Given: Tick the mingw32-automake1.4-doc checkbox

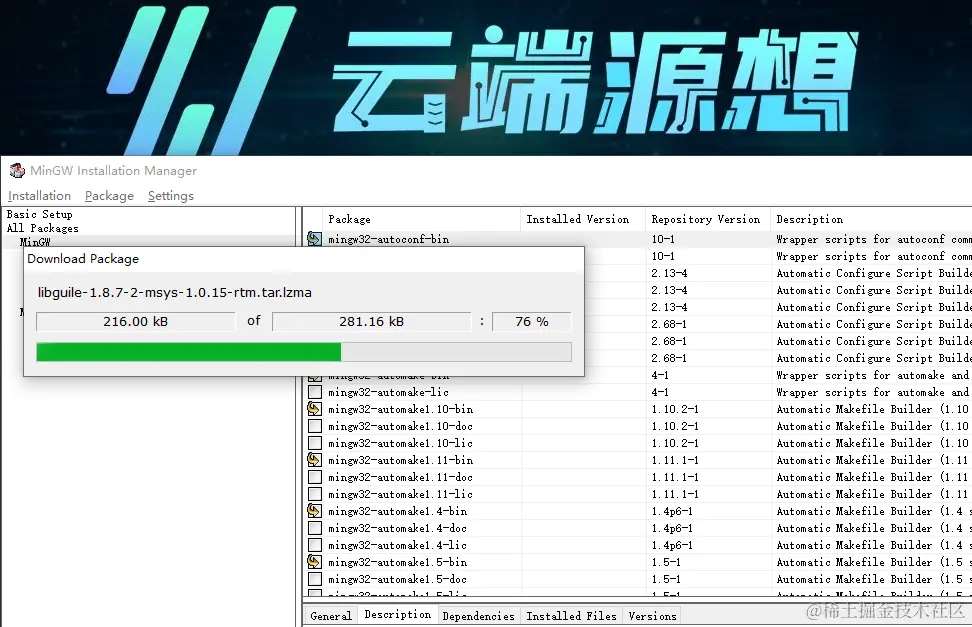Looking at the screenshot, I should [x=315, y=528].
